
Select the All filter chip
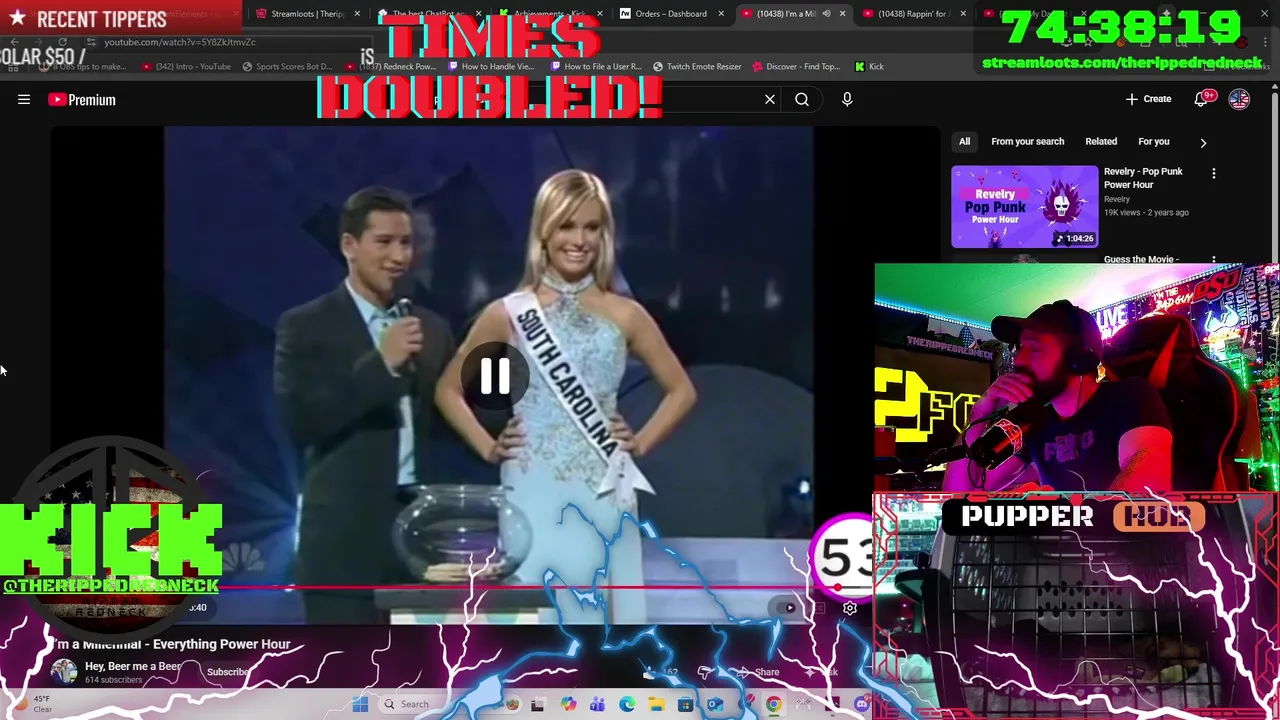pos(964,142)
